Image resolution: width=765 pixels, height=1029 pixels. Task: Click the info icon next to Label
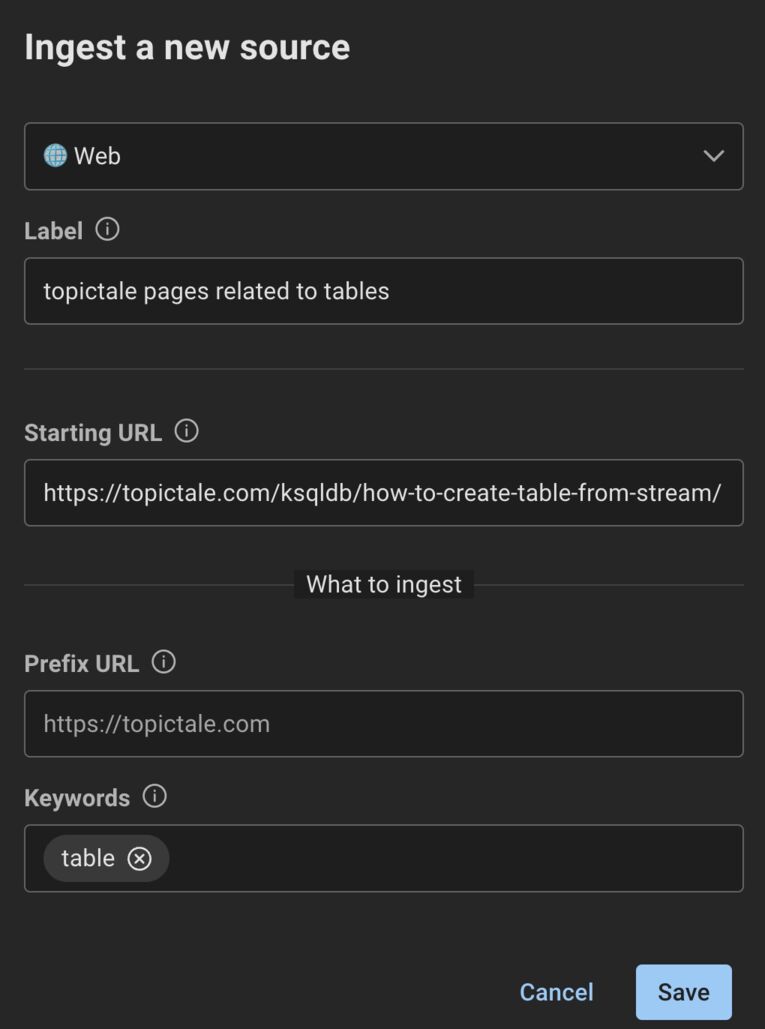coord(107,229)
